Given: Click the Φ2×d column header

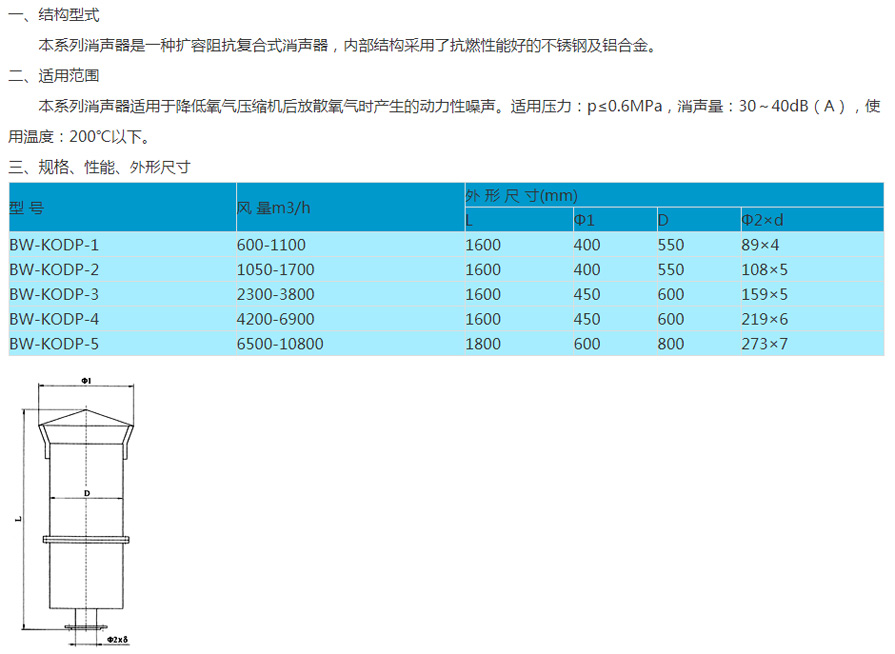Looking at the screenshot, I should (x=762, y=220).
